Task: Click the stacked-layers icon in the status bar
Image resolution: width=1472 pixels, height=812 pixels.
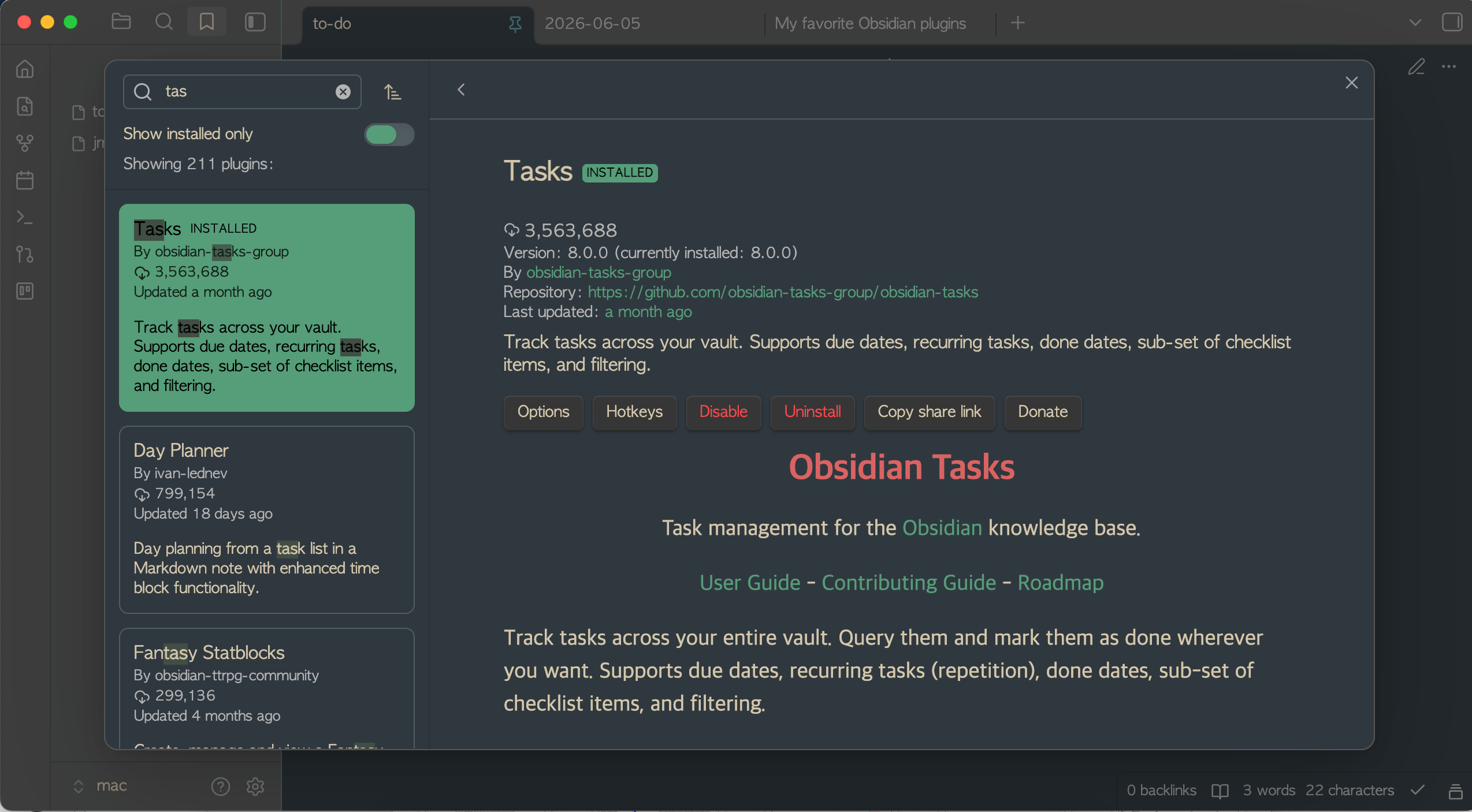Action: [1456, 791]
